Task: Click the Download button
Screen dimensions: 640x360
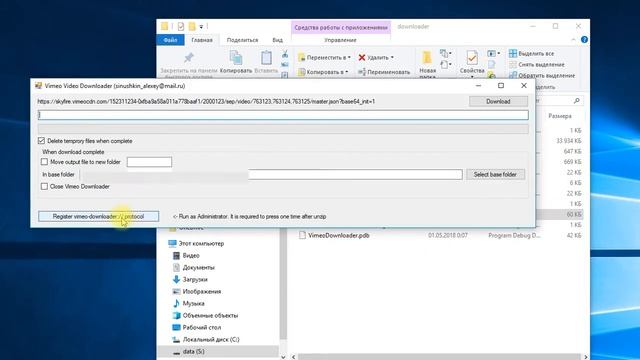Action: coord(498,101)
